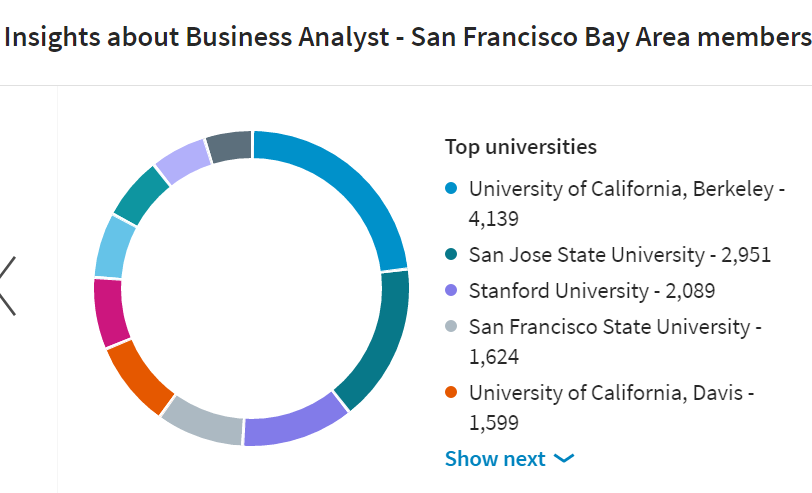Screen dimensions: 812x493
Task: Click the lavender donut segment near top
Action: (x=181, y=161)
